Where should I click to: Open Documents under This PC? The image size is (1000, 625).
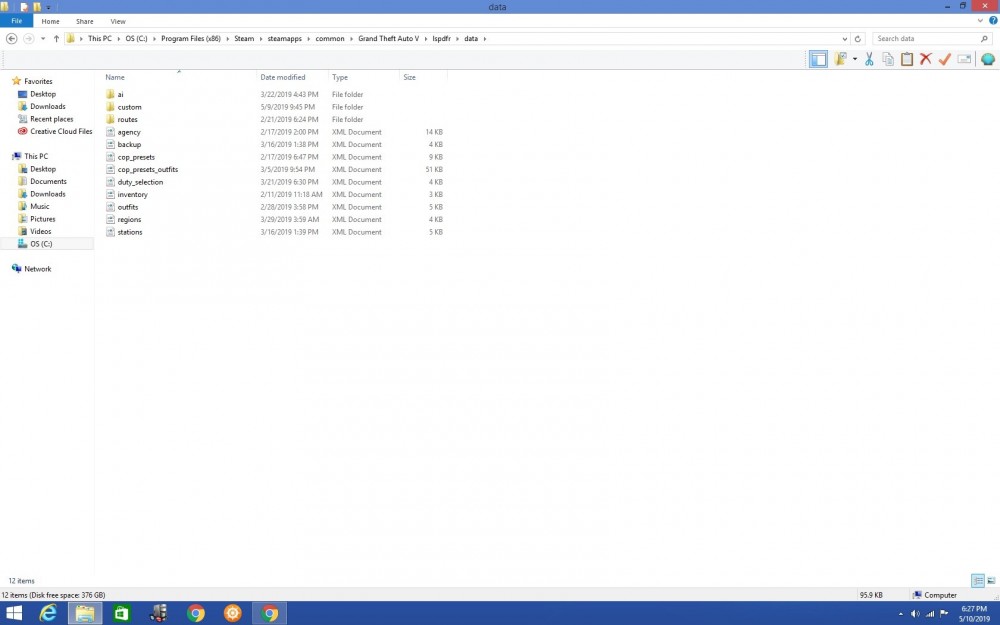[x=48, y=181]
